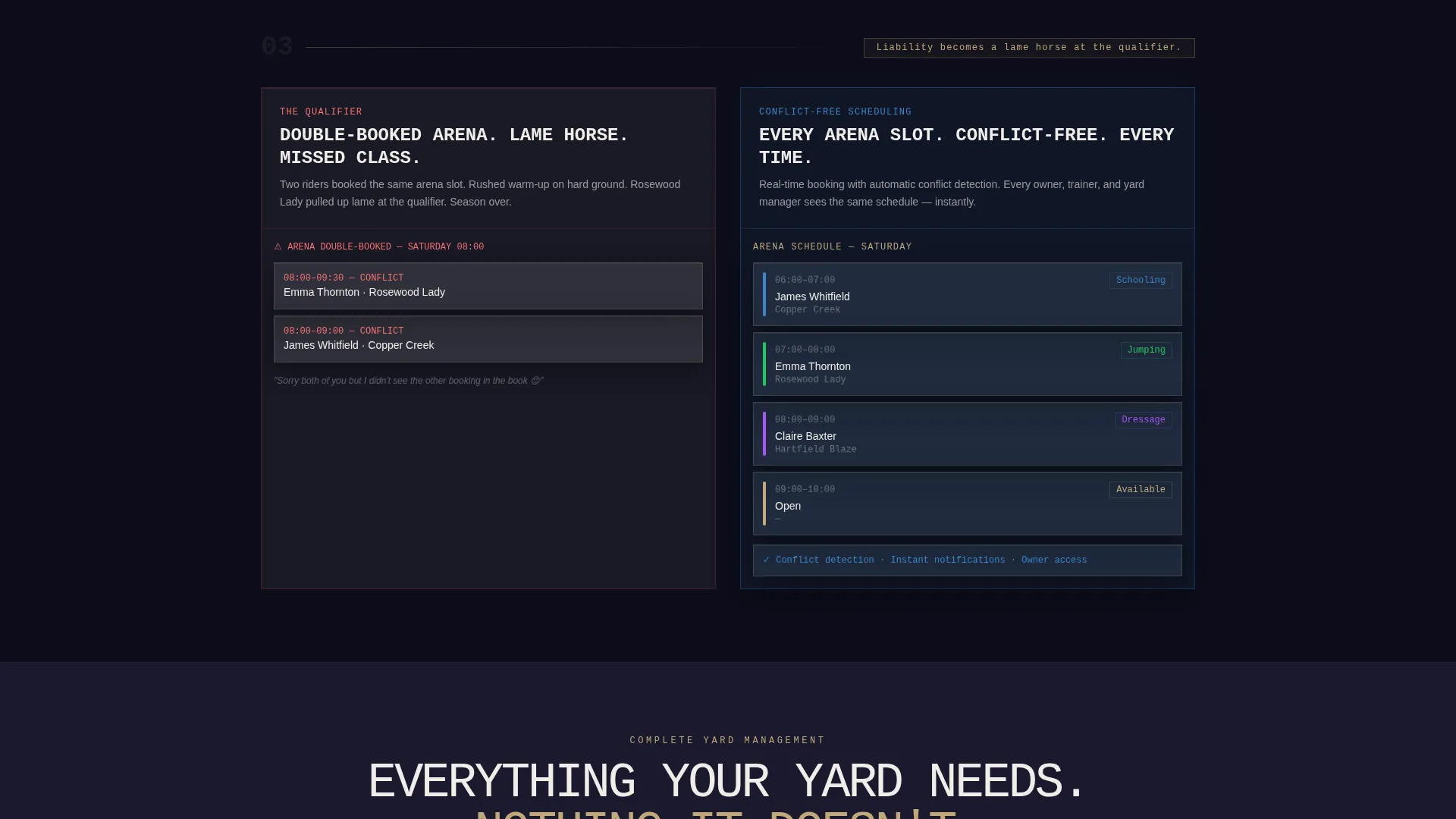Screen dimensions: 1456x819
Task: Click the 'ARENA SCHEDULE — SATURDAY' heading
Action: pos(832,246)
